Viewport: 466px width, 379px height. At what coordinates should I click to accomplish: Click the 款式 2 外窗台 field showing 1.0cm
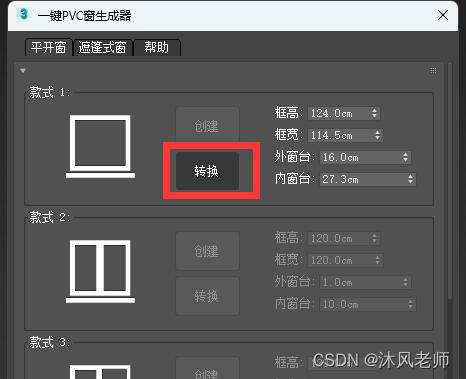pos(365,282)
